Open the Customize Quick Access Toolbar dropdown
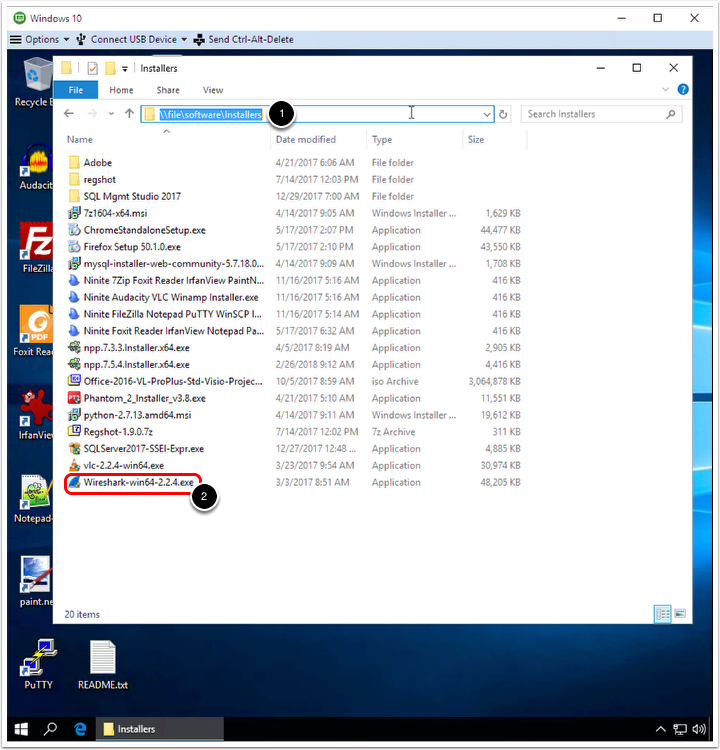The width and height of the screenshot is (720, 750). pos(125,69)
